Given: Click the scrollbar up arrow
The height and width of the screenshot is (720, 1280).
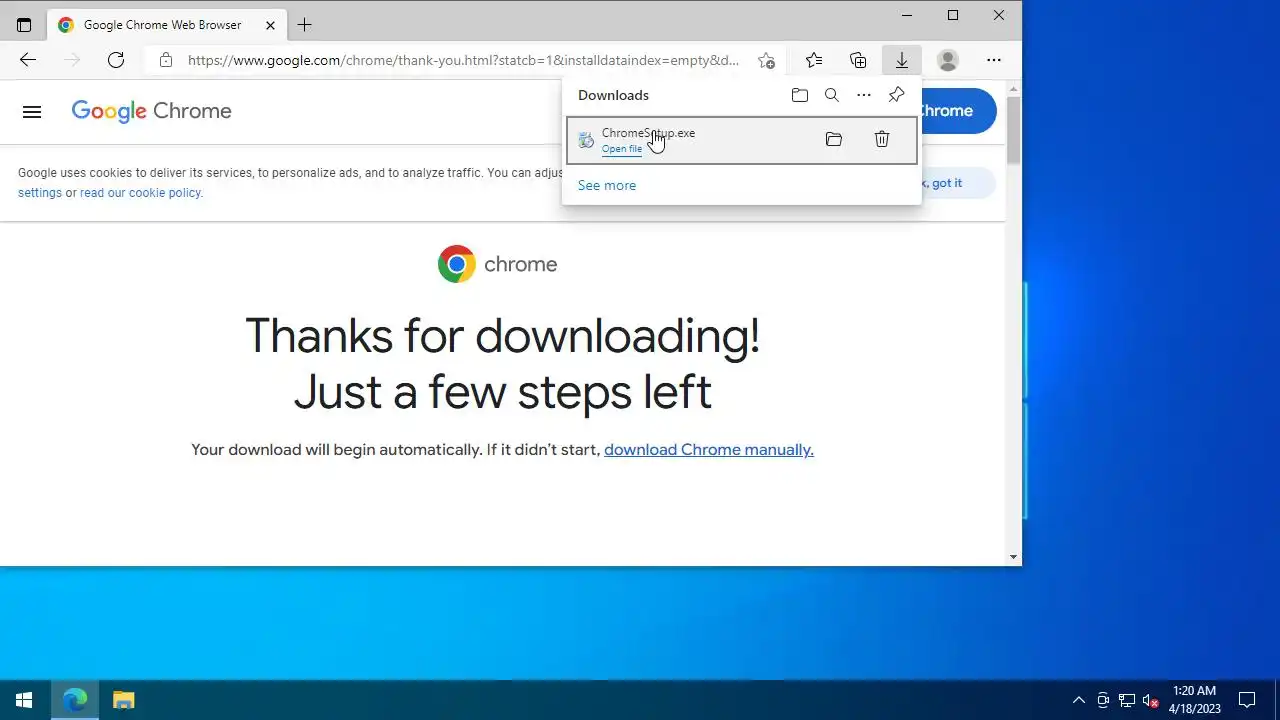Looking at the screenshot, I should click(1014, 88).
